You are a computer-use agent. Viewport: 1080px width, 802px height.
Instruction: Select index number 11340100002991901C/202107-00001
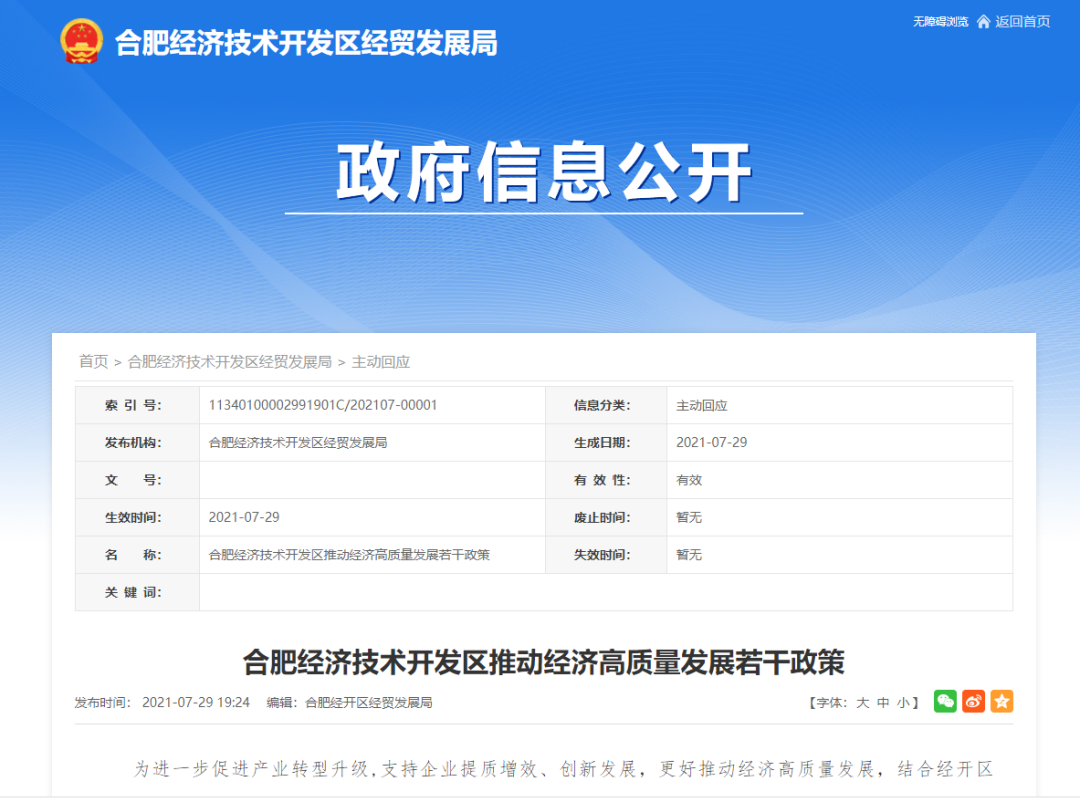pyautogui.click(x=323, y=405)
